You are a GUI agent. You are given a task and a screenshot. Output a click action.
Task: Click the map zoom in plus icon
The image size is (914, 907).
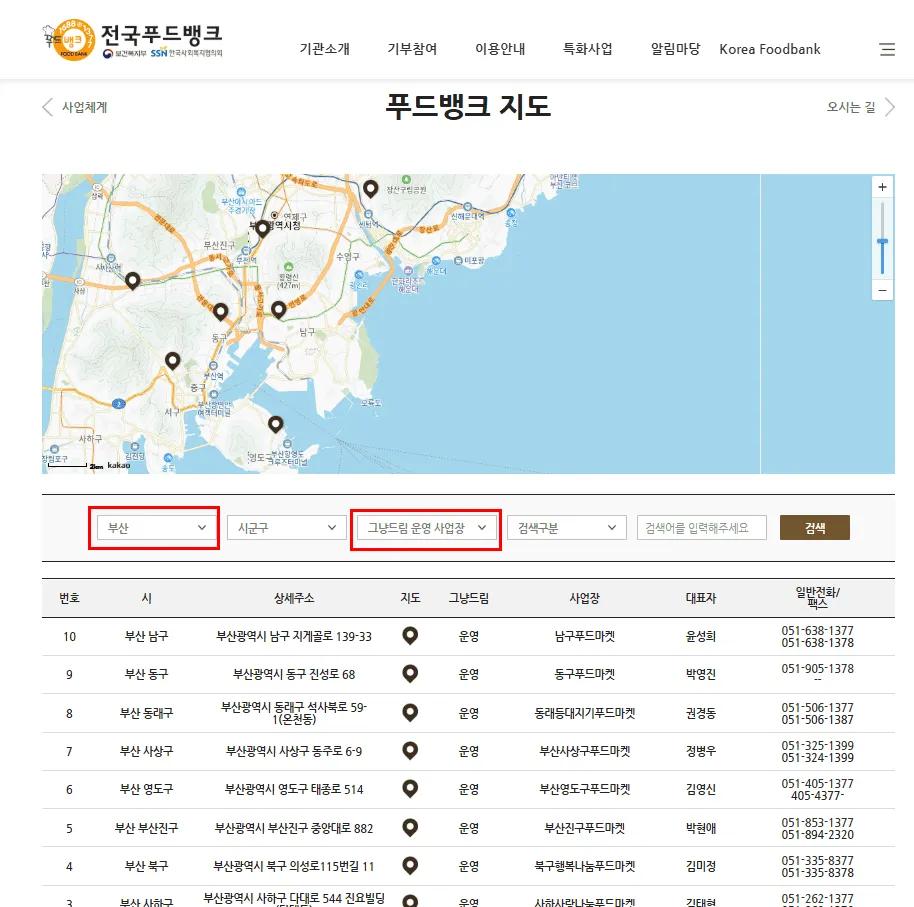point(881,186)
